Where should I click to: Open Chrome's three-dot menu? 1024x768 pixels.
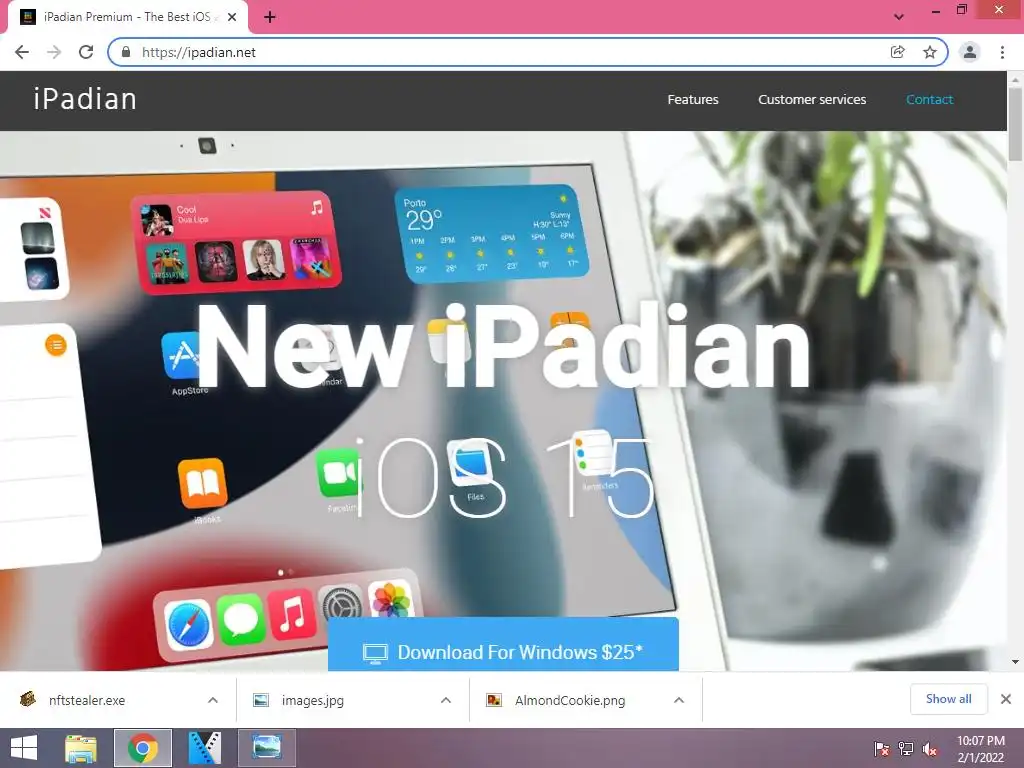pos(1002,52)
